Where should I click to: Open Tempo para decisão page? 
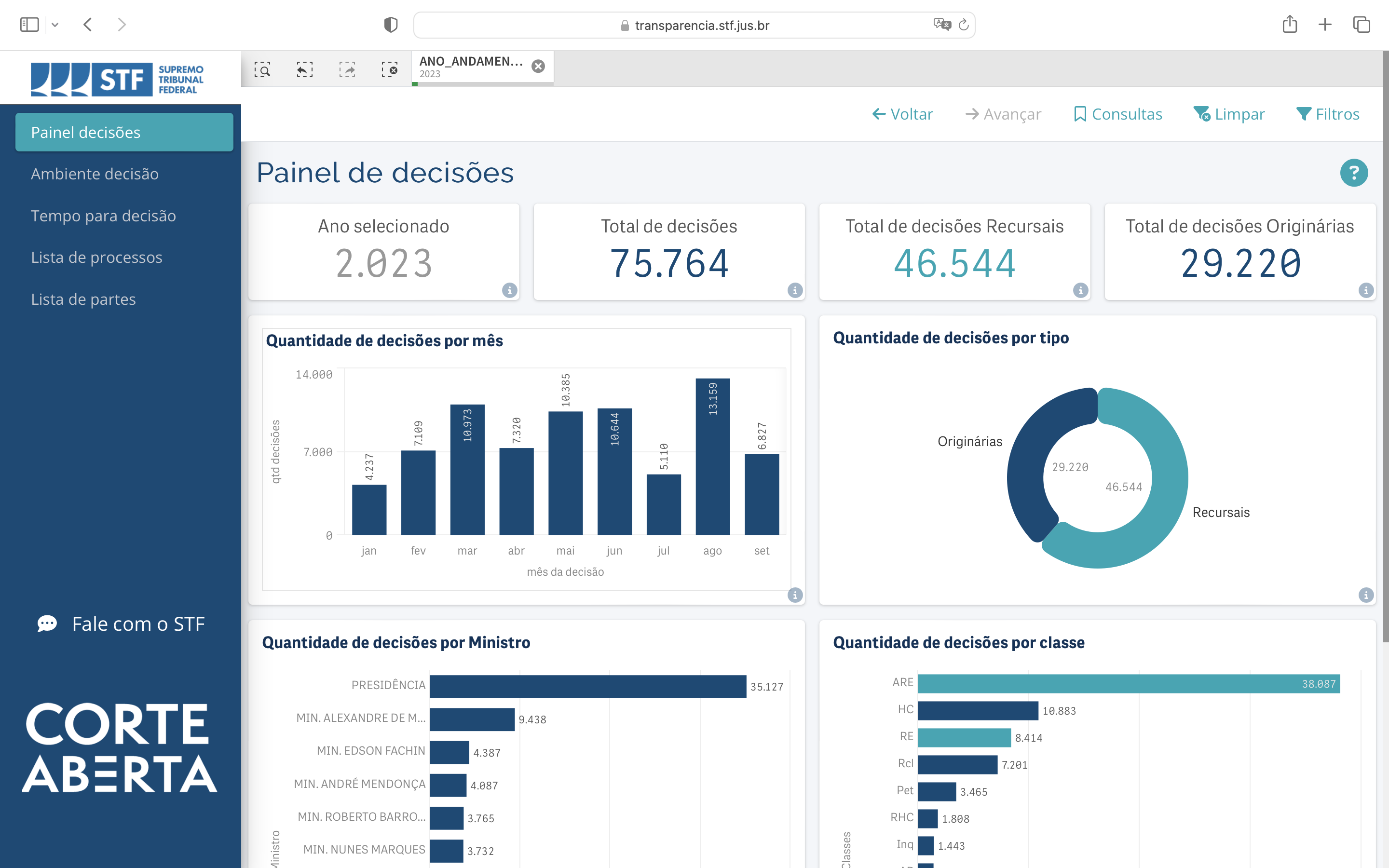(x=103, y=215)
